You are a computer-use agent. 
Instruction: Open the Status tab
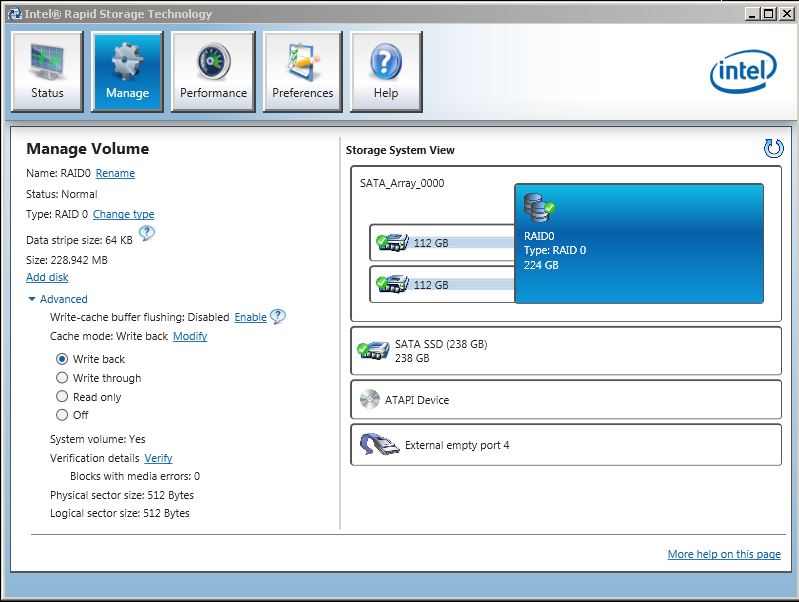[47, 71]
